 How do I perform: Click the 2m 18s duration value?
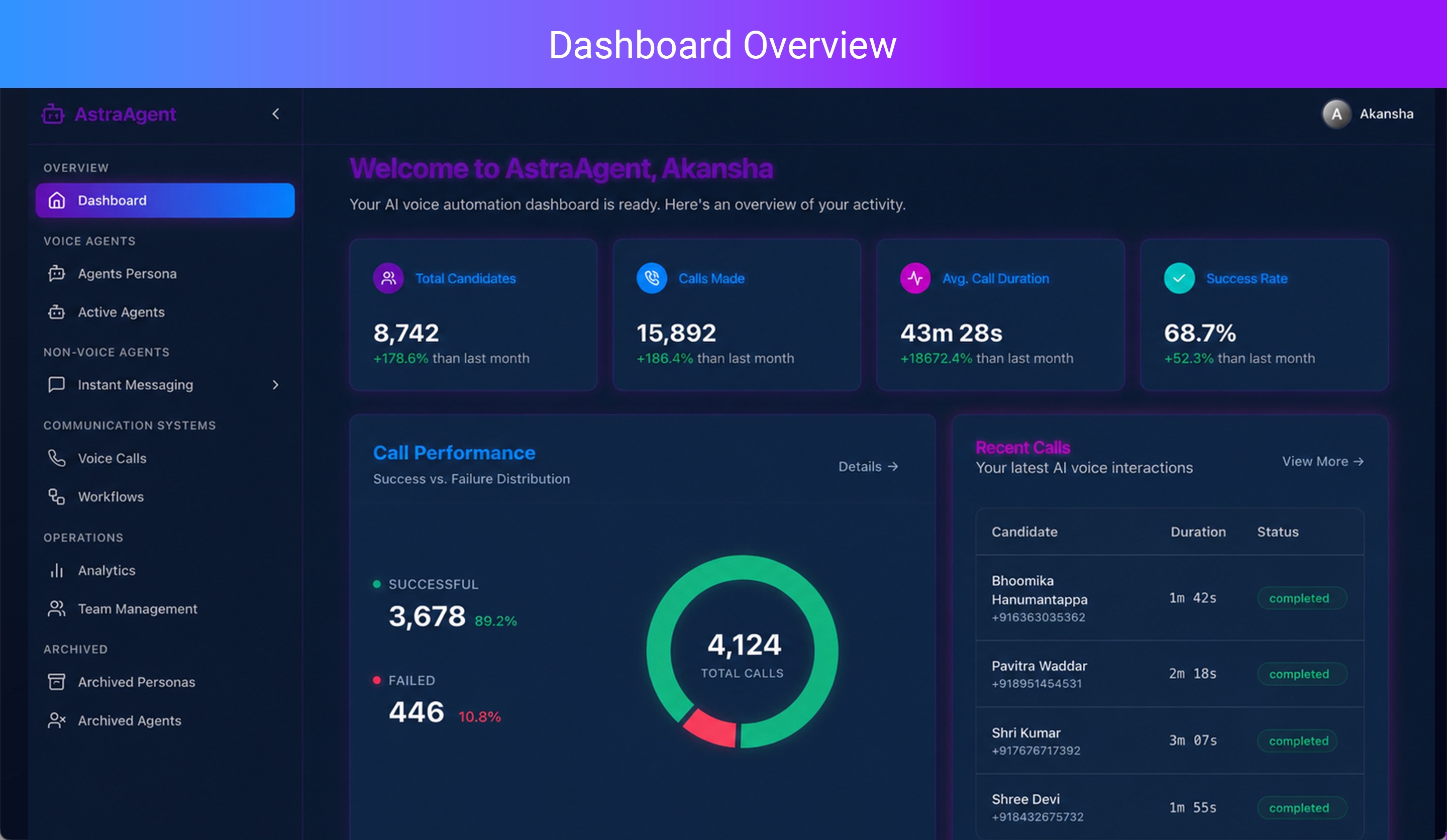point(1193,674)
